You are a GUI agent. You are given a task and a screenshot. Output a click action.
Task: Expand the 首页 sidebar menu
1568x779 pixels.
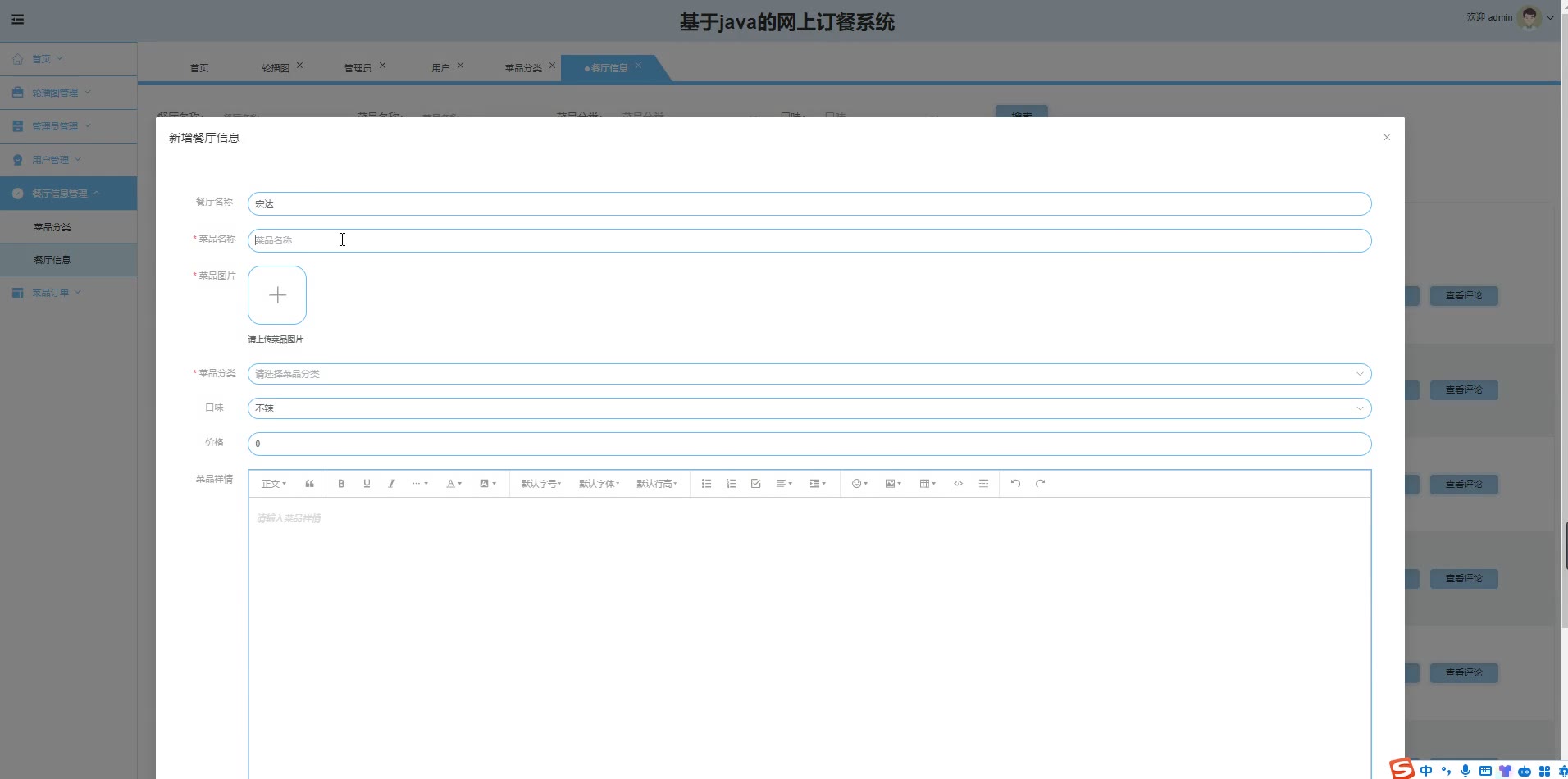tap(68, 59)
